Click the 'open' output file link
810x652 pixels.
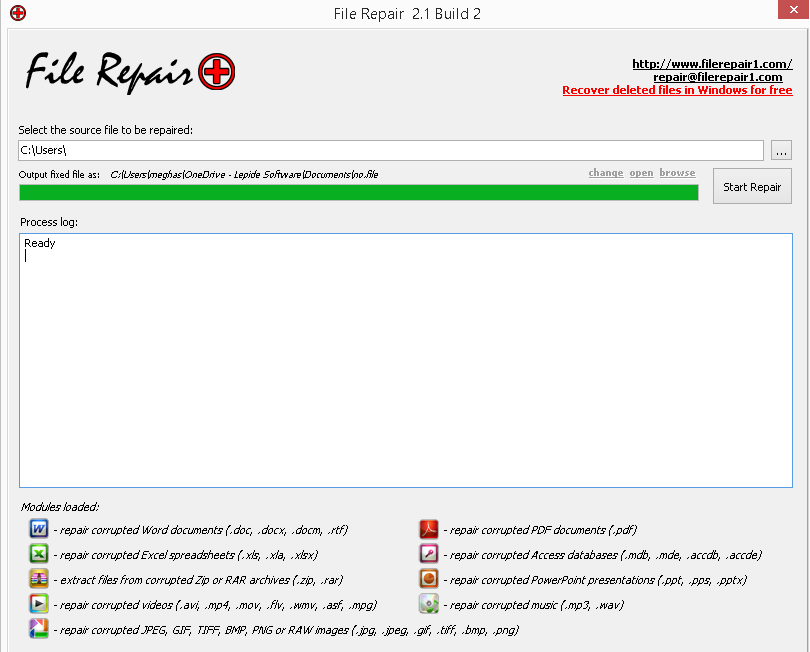click(x=641, y=173)
